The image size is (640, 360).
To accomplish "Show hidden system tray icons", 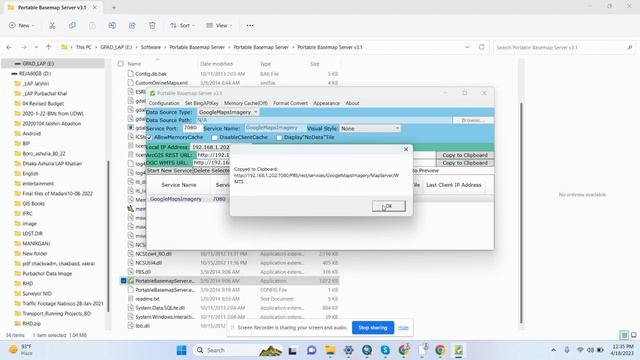I will 553,350.
